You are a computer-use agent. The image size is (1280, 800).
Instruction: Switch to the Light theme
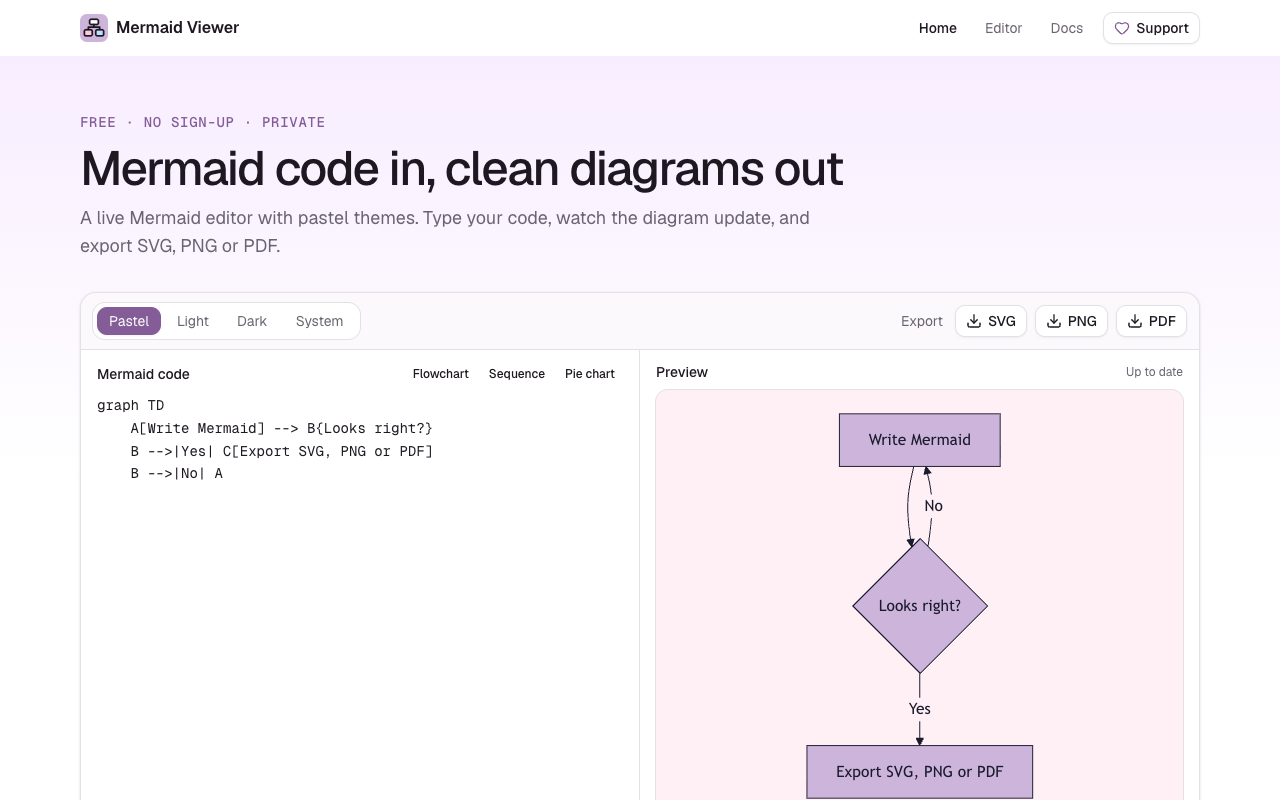(x=193, y=321)
